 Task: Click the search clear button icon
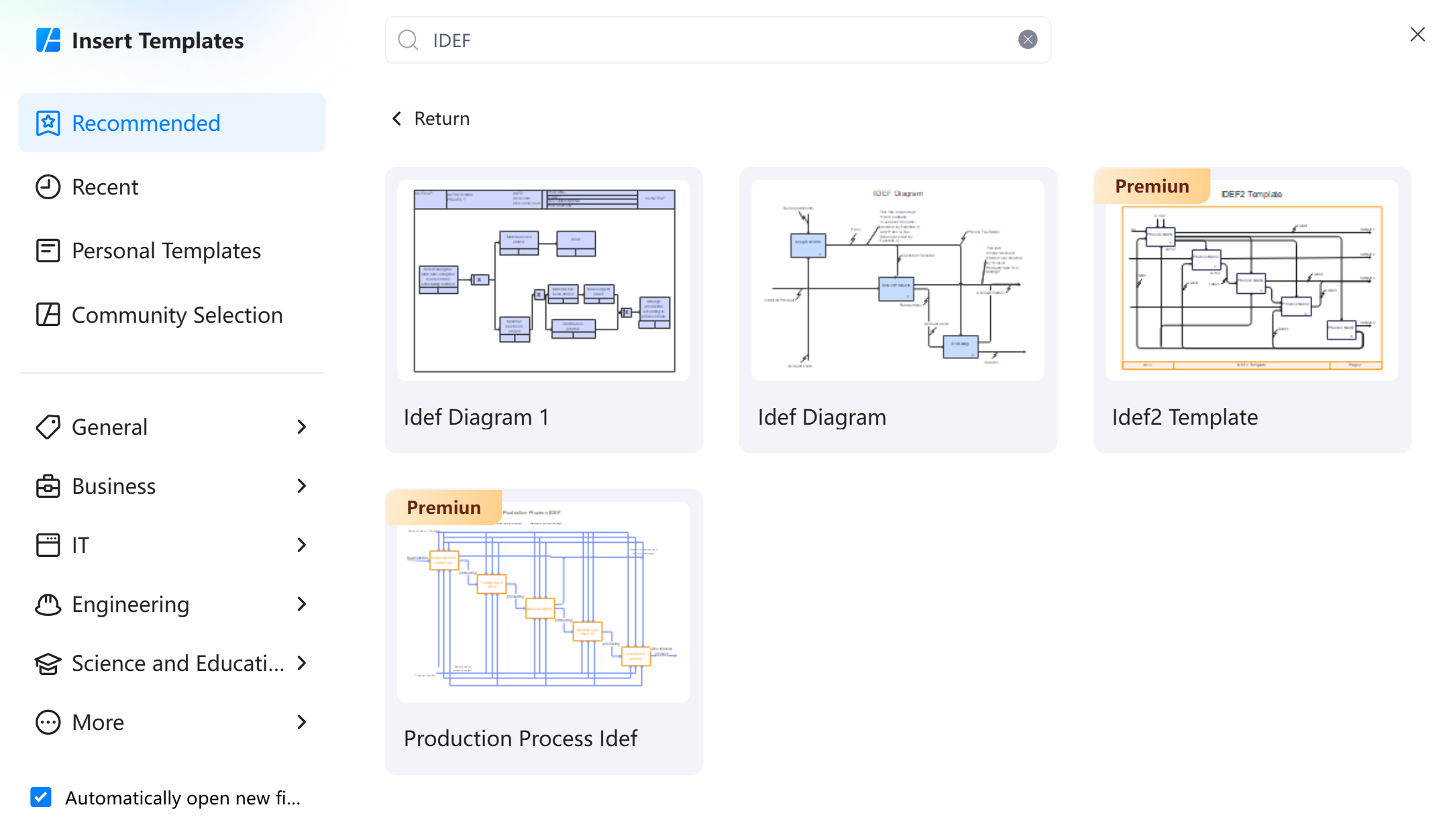pyautogui.click(x=1027, y=40)
